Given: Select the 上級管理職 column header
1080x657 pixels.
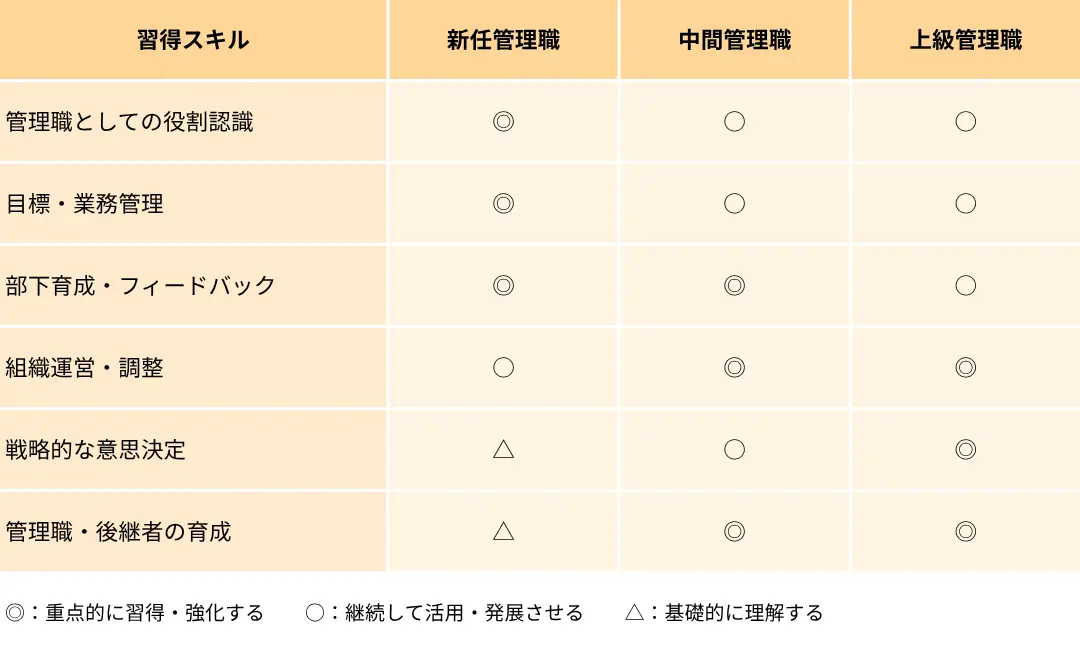Looking at the screenshot, I should pyautogui.click(x=966, y=40).
